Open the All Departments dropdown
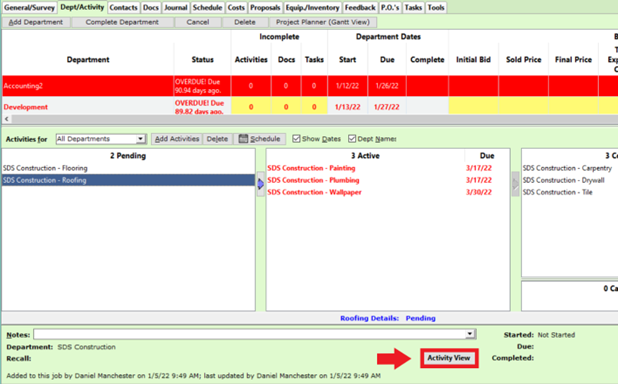 point(140,139)
